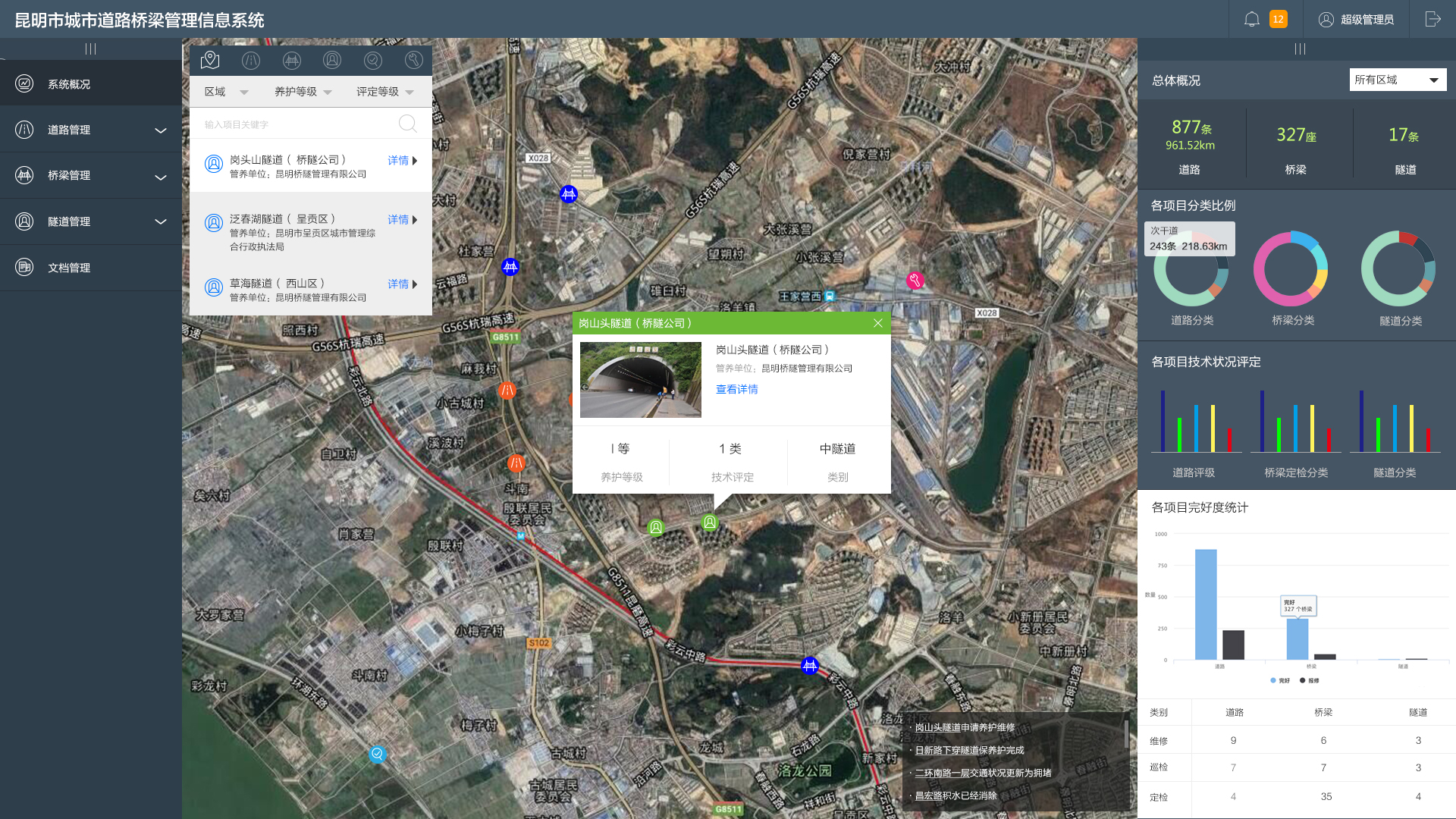1456x819 pixels.
Task: Click orange road marker near 麻莪村
Action: click(507, 391)
